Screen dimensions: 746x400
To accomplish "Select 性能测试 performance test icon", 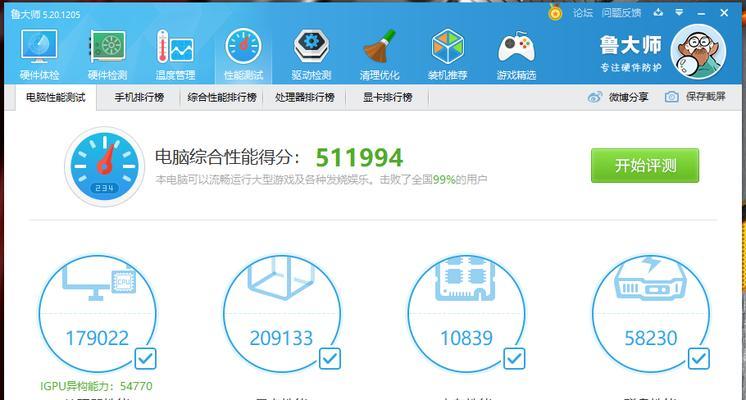I will 244,47.
